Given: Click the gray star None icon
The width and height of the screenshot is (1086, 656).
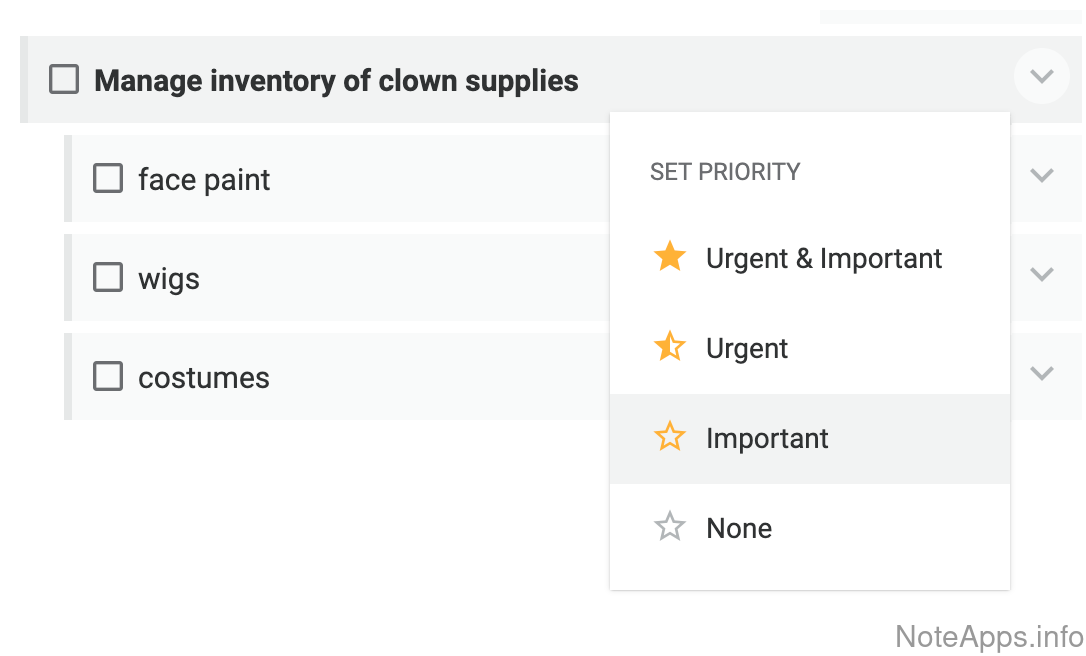Looking at the screenshot, I should coord(669,528).
